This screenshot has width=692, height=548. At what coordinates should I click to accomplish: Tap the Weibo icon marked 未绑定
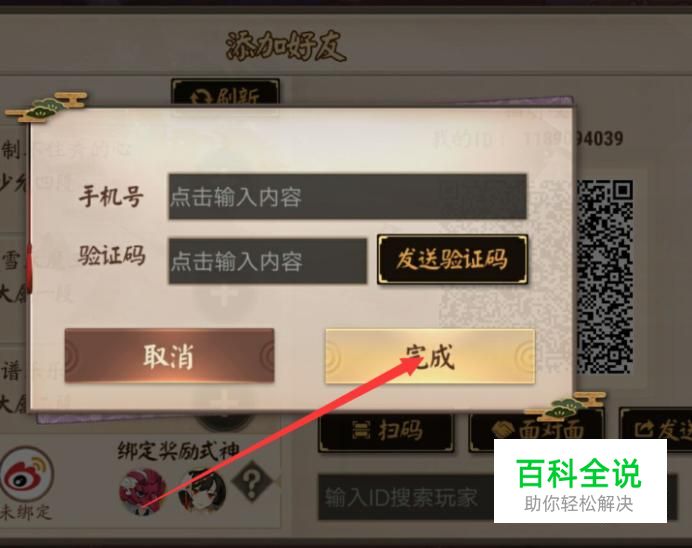[x=27, y=476]
